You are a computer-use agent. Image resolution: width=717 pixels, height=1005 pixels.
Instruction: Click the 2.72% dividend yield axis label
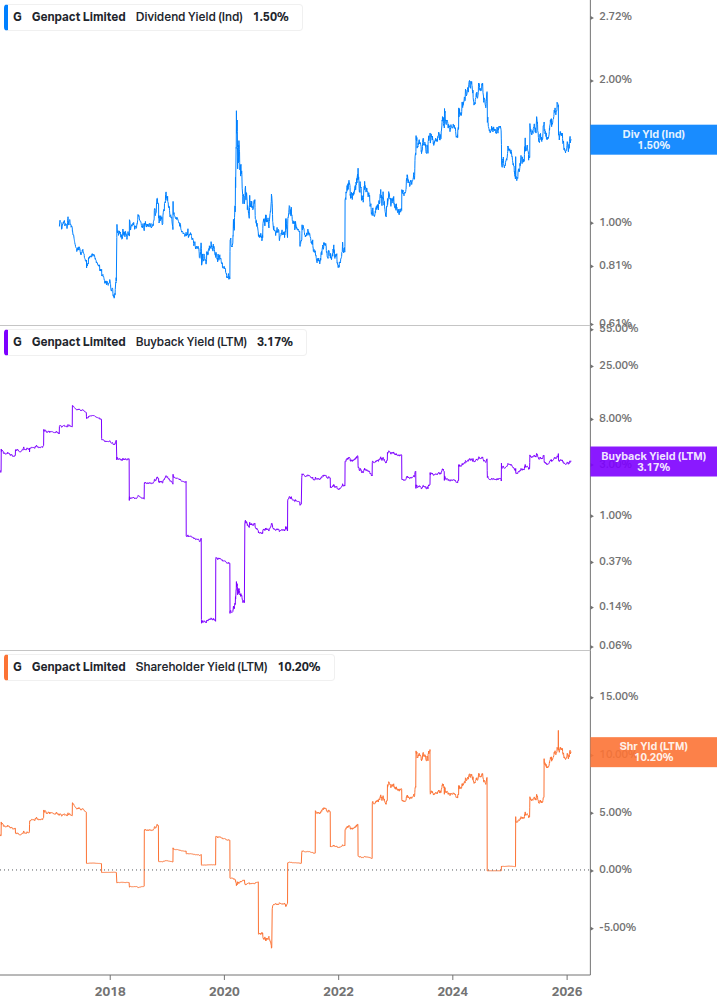click(x=615, y=17)
